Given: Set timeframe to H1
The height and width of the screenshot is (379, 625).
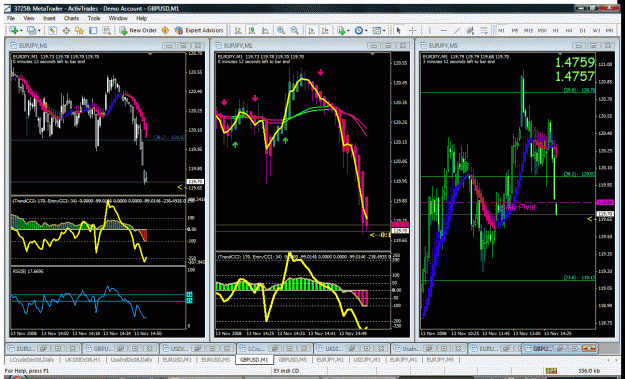Looking at the screenshot, I should tap(556, 30).
